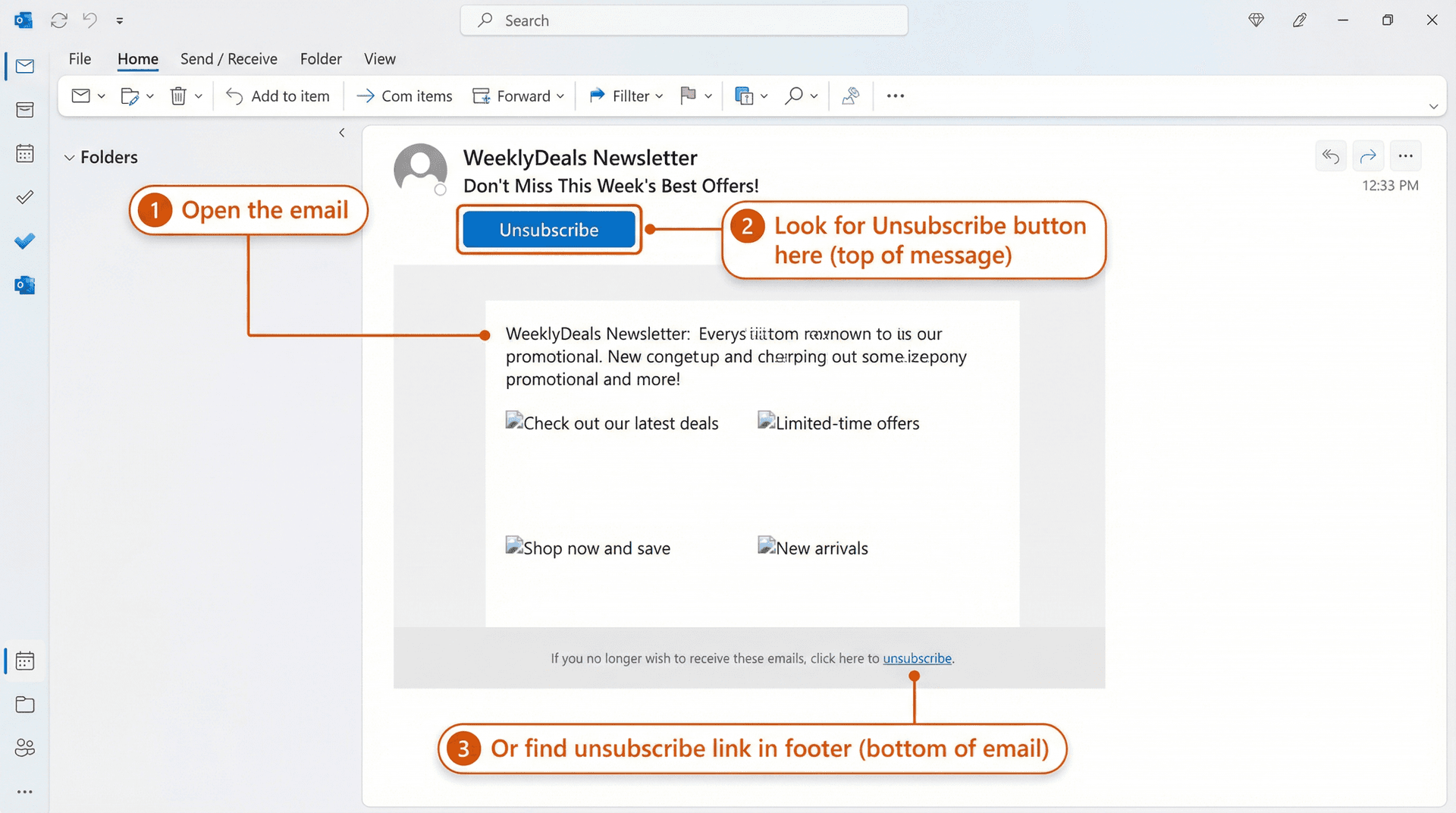Open the People view in sidebar

(x=24, y=748)
